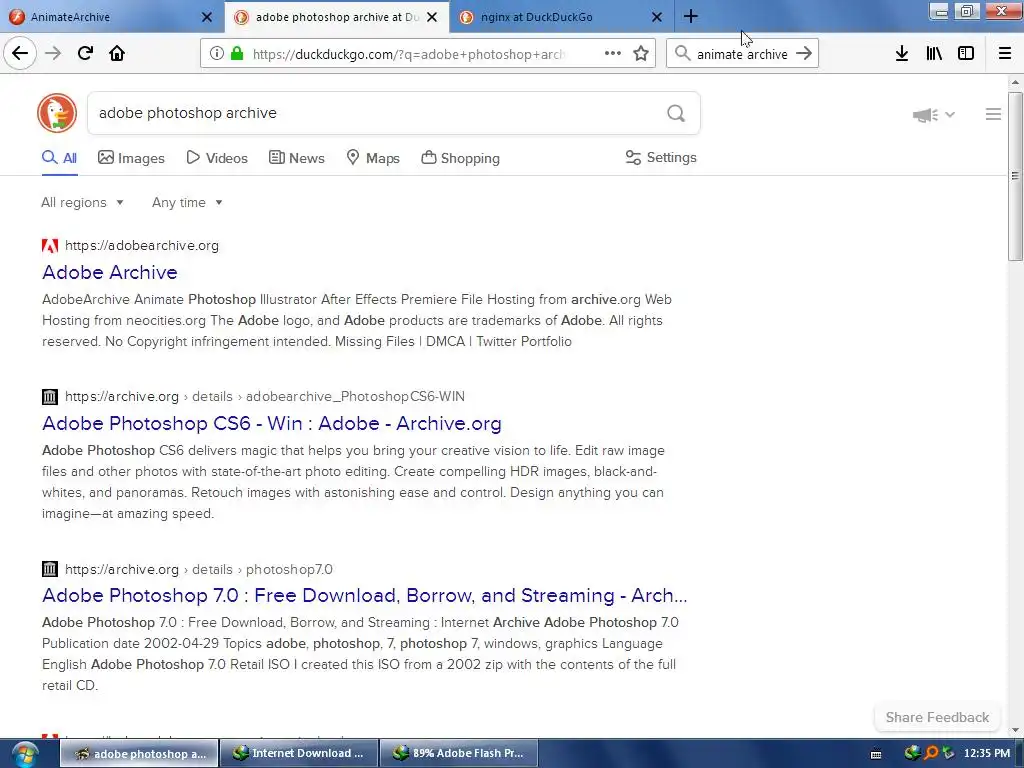Click the green padlock security icon

coord(237,54)
